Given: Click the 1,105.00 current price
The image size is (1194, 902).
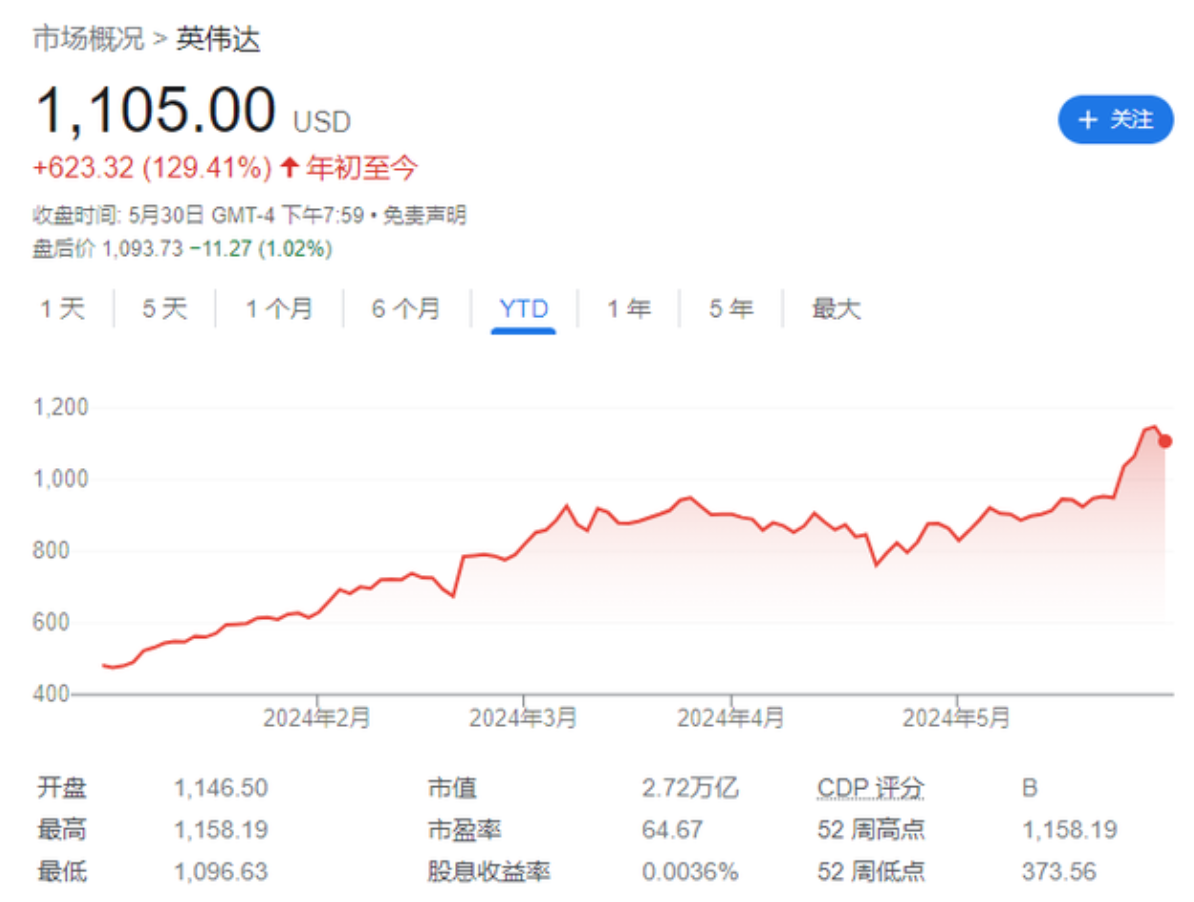Looking at the screenshot, I should 155,110.
